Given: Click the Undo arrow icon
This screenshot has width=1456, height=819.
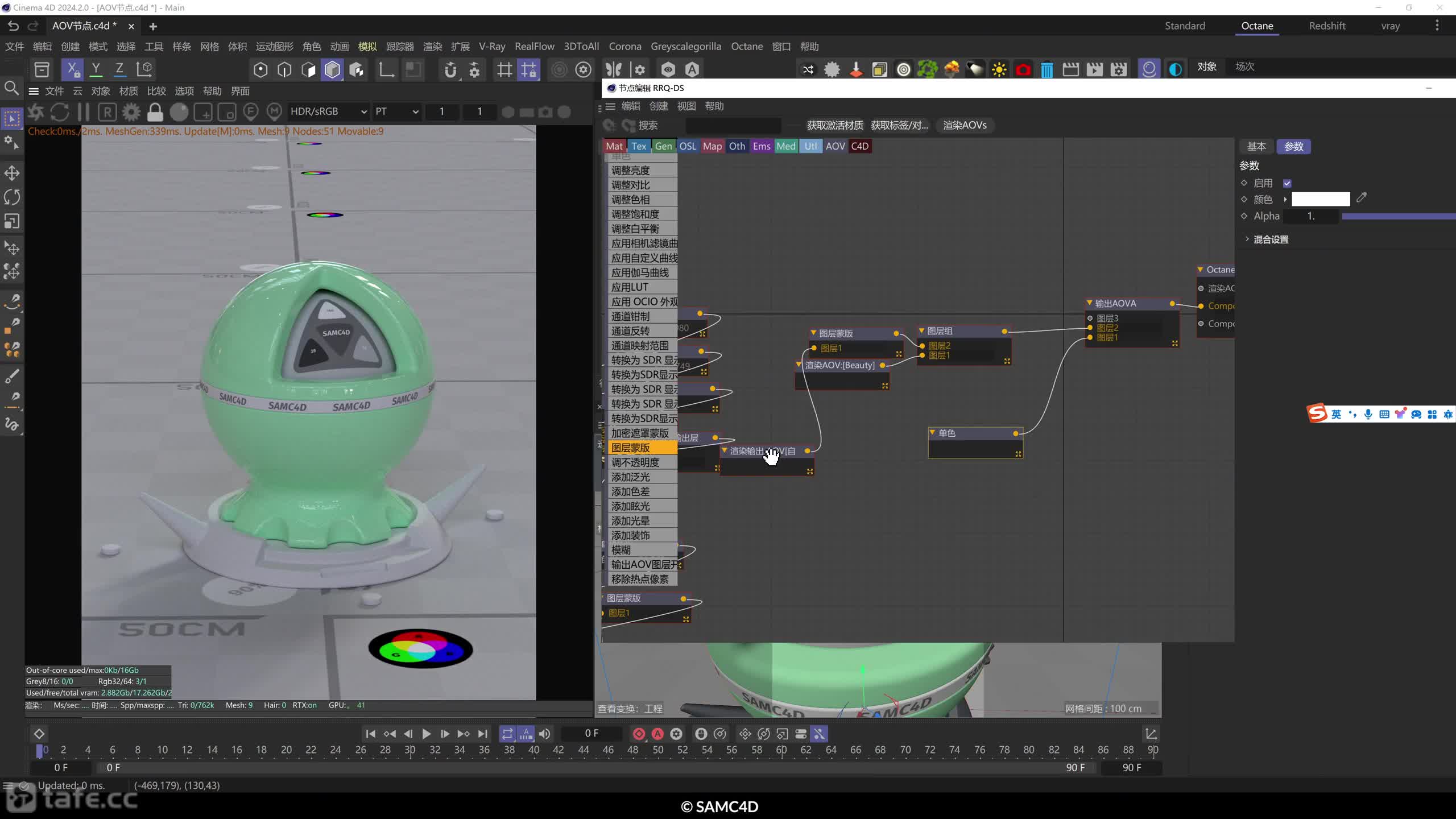Looking at the screenshot, I should [x=14, y=26].
